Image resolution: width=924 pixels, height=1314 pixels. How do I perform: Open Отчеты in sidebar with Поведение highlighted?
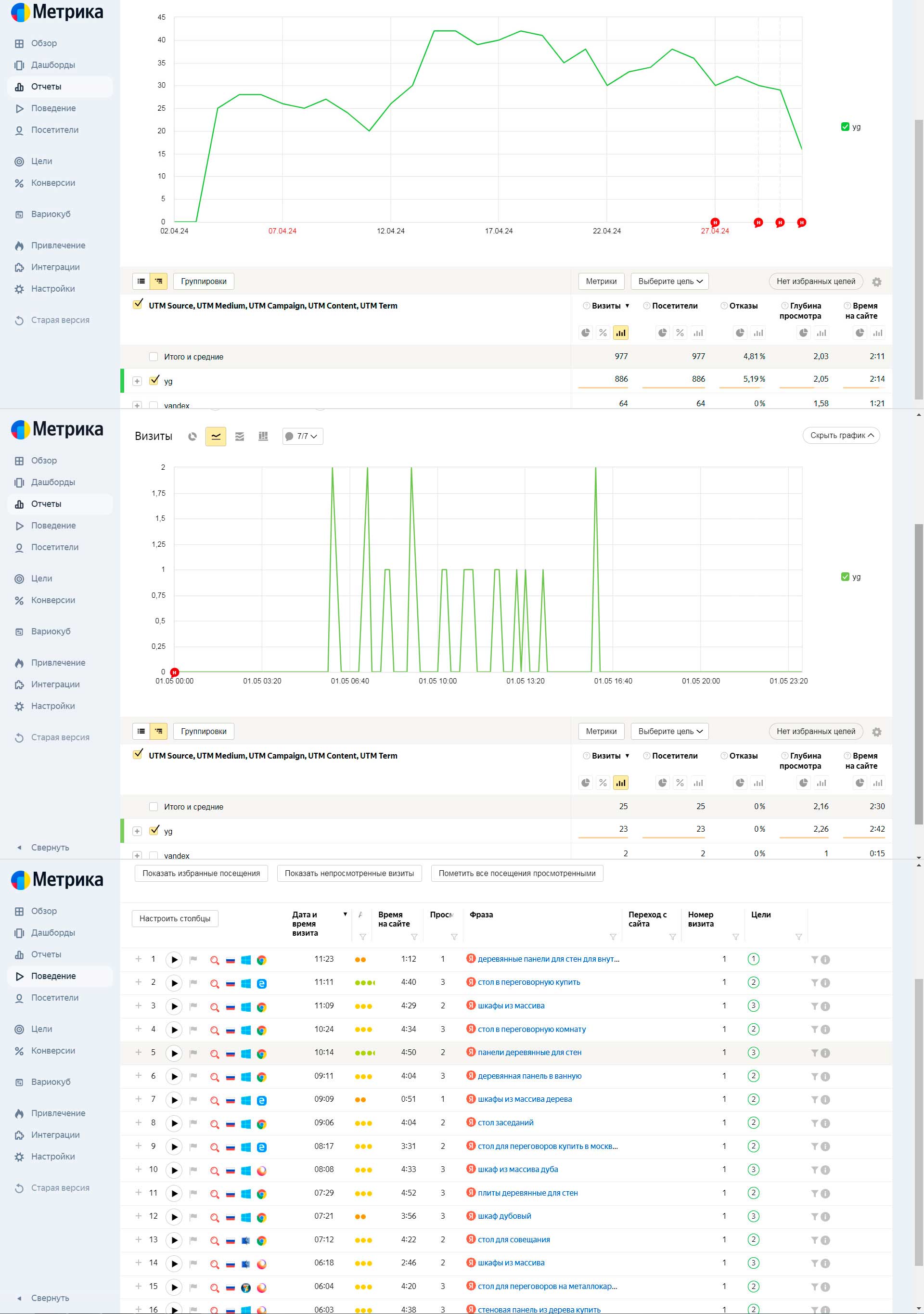[x=46, y=954]
